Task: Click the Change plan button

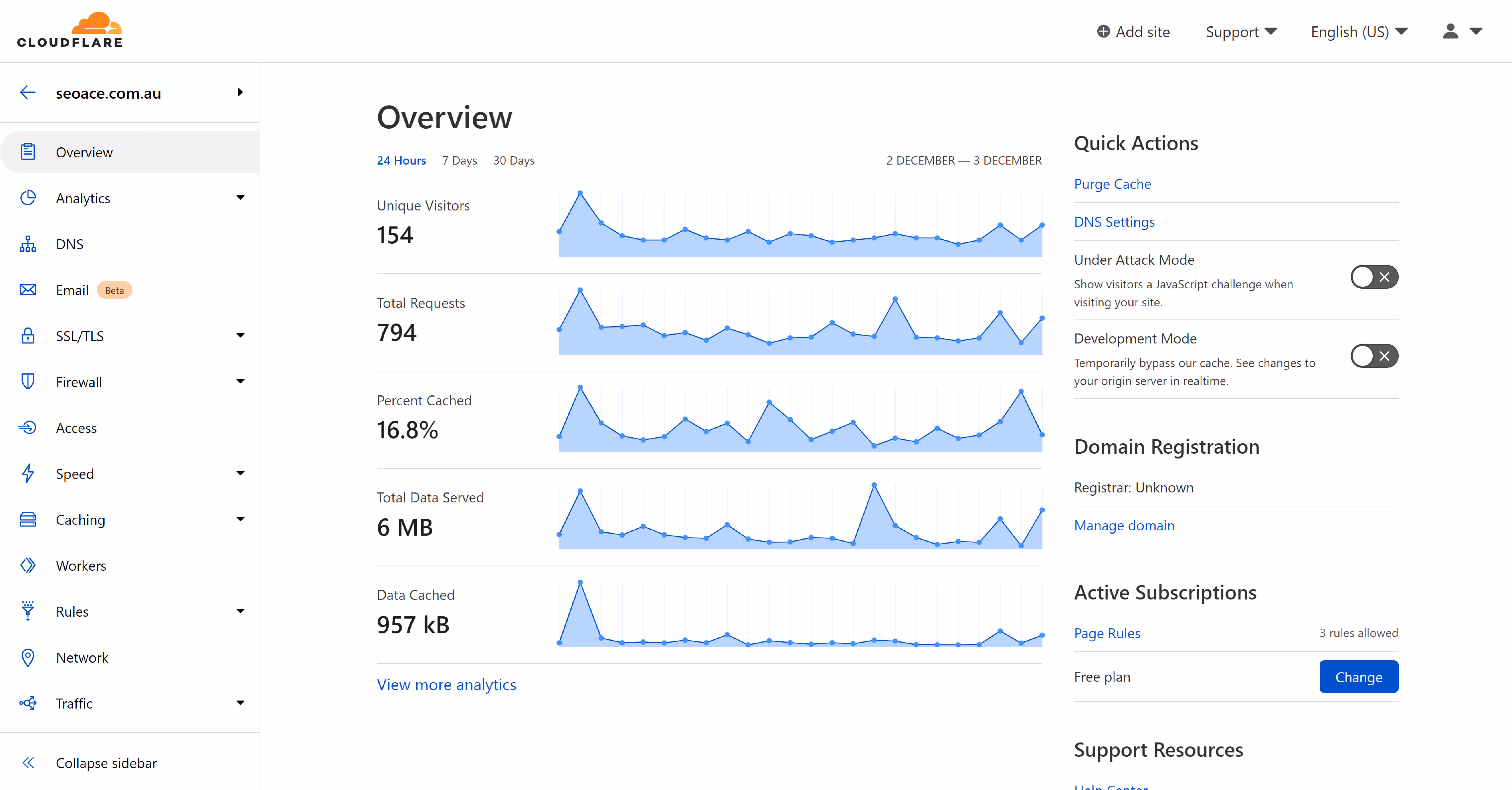Action: pos(1359,677)
